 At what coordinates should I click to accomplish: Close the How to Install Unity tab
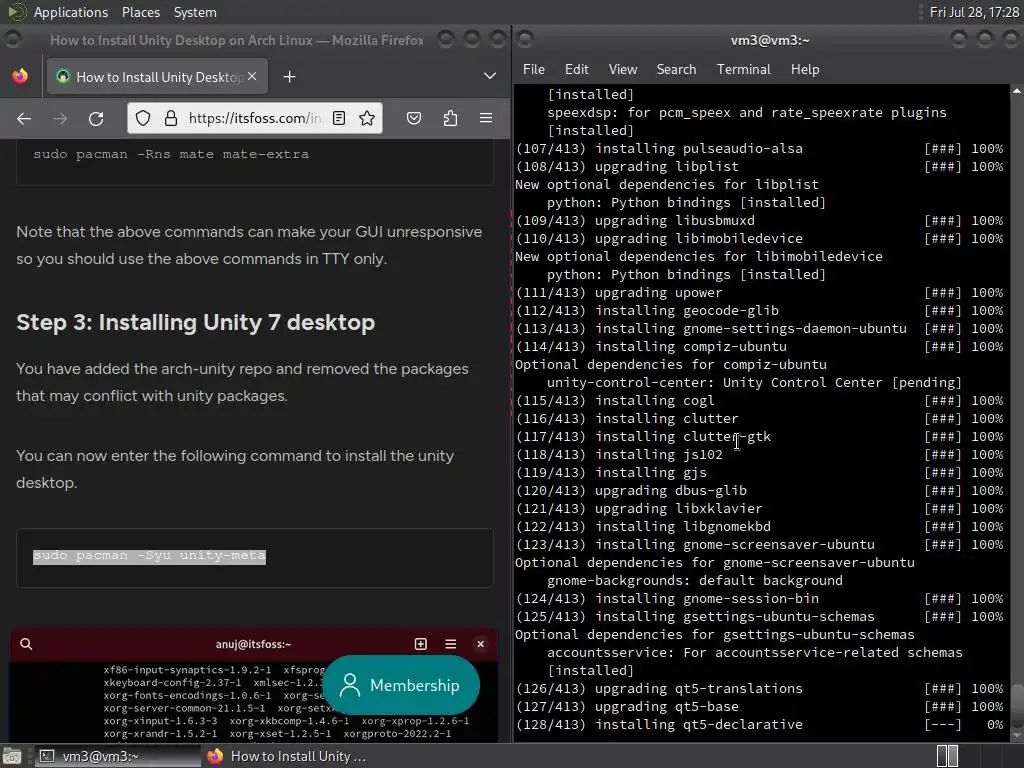[x=252, y=76]
